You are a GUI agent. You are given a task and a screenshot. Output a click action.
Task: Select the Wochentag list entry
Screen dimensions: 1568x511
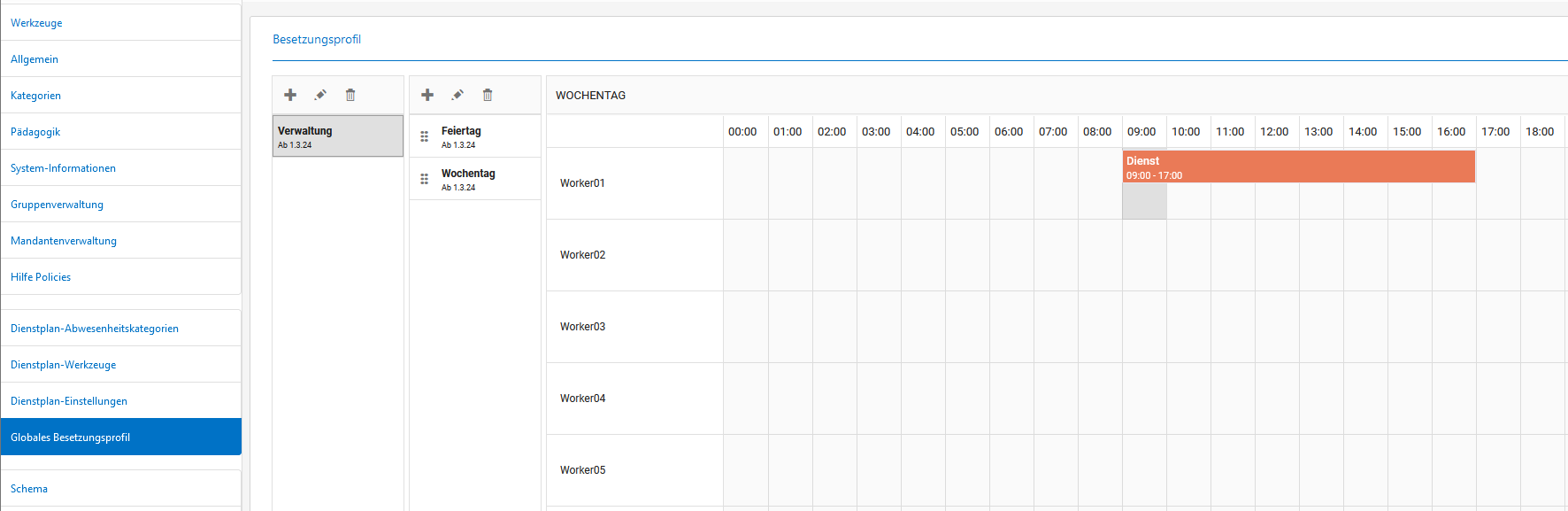(x=482, y=179)
